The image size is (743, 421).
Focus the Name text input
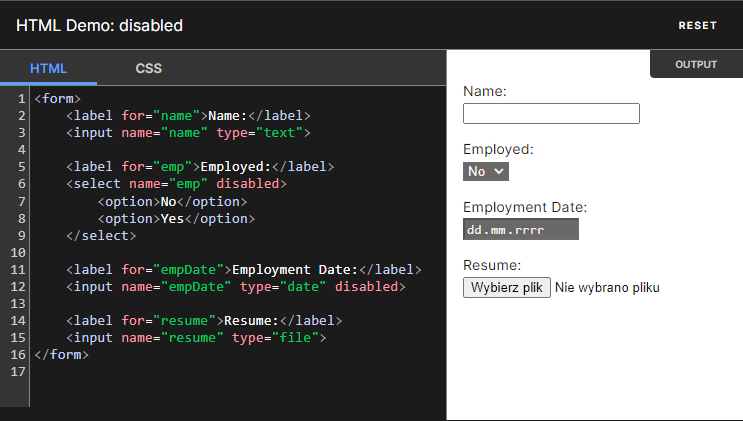point(551,113)
